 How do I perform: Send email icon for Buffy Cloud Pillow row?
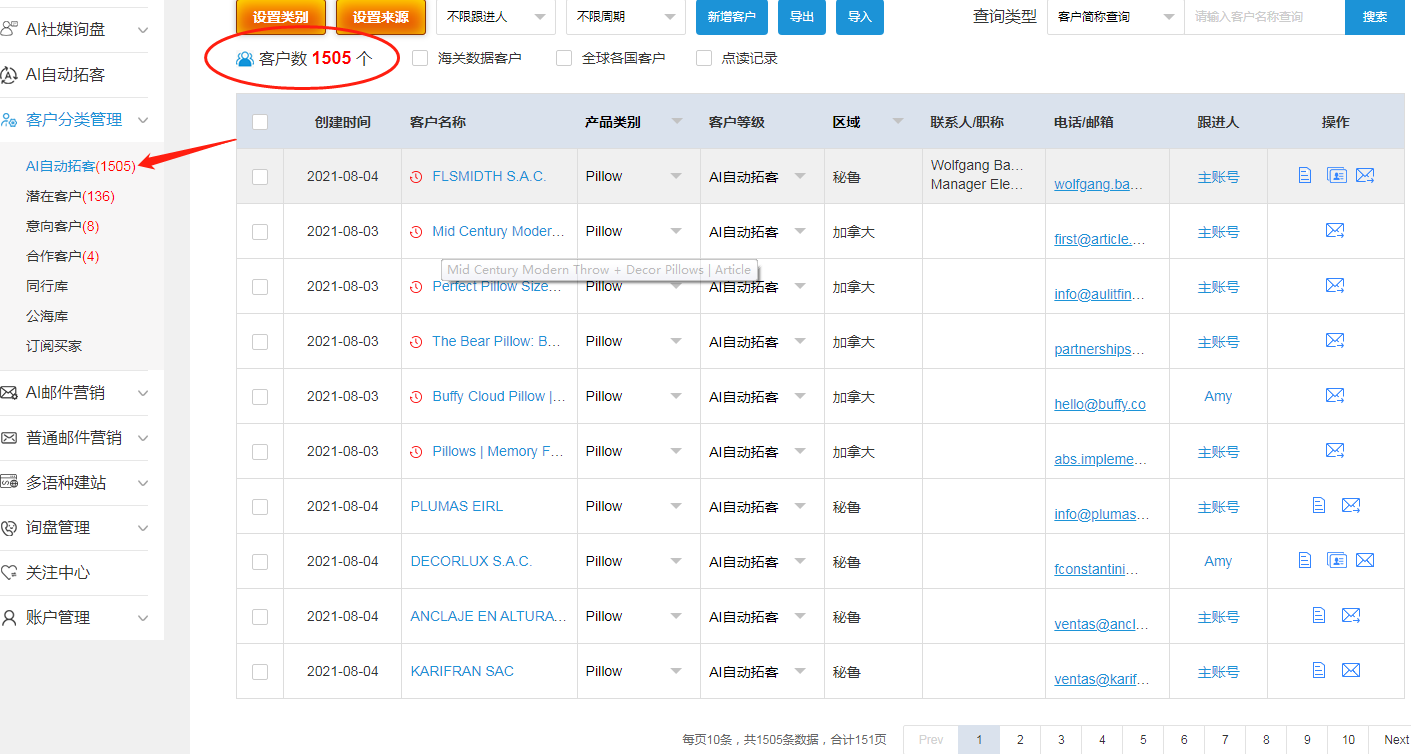pyautogui.click(x=1335, y=396)
